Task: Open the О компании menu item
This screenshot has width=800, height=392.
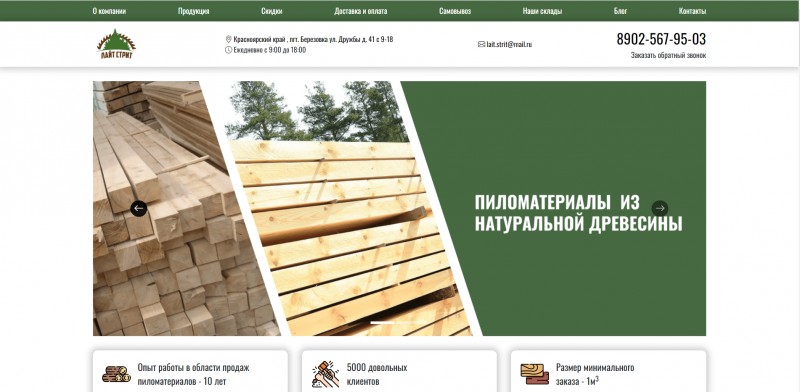Action: click(x=109, y=11)
